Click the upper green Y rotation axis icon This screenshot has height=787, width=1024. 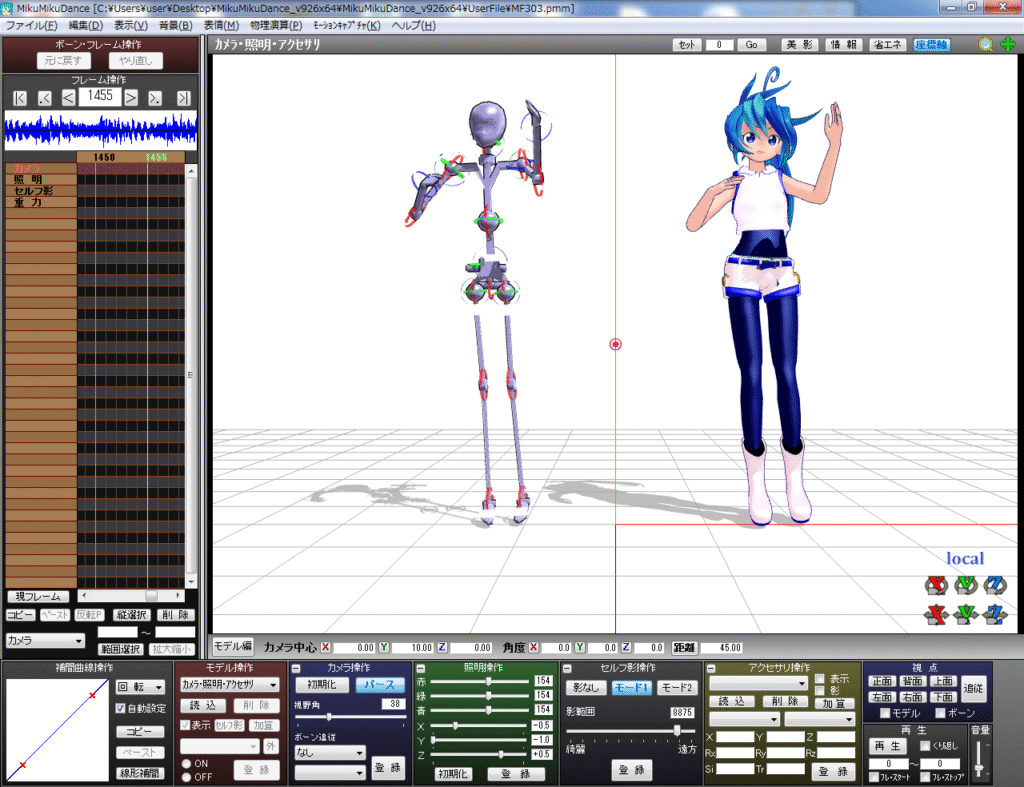pos(966,585)
